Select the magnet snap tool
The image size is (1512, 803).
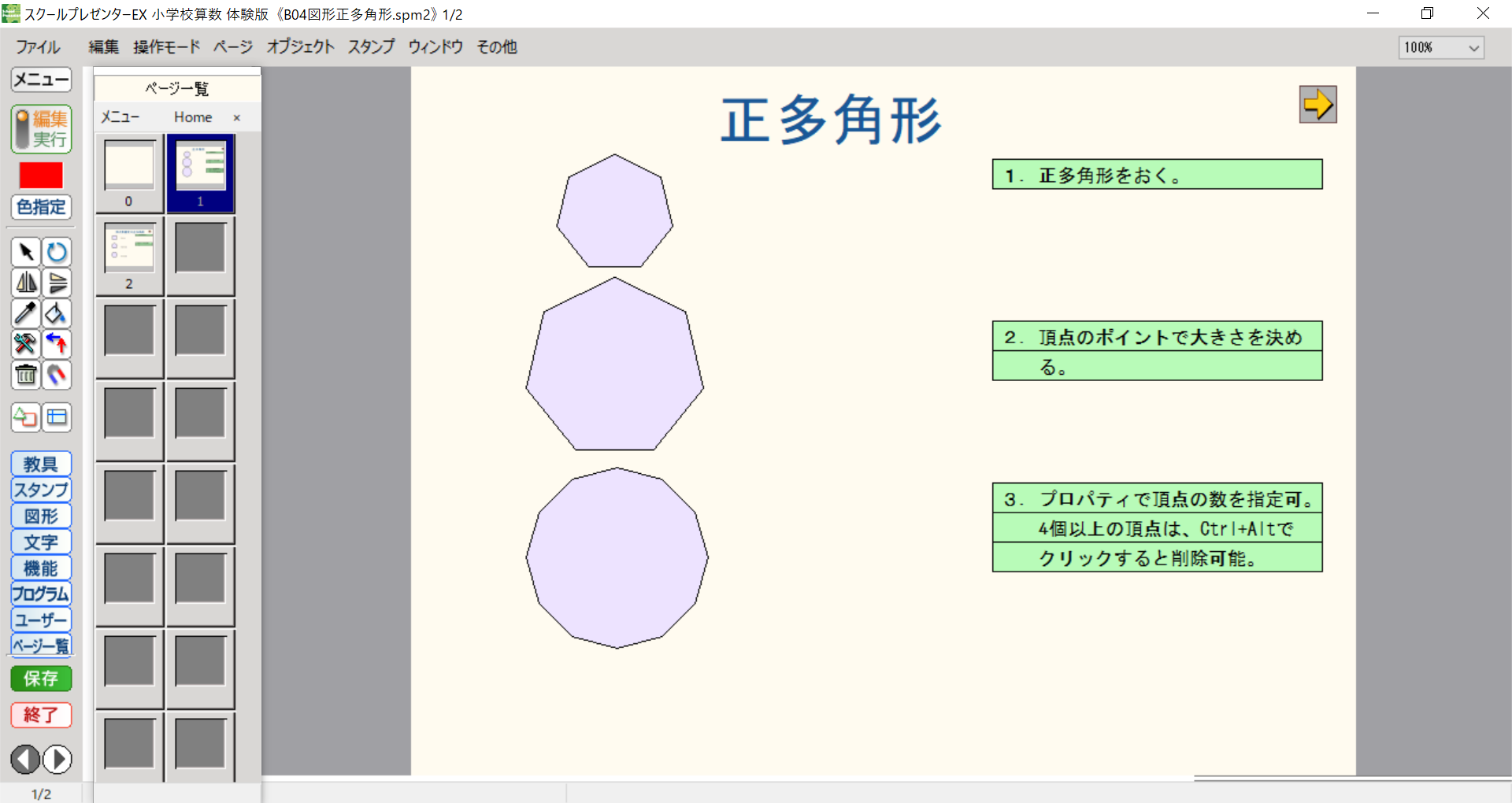click(x=57, y=375)
